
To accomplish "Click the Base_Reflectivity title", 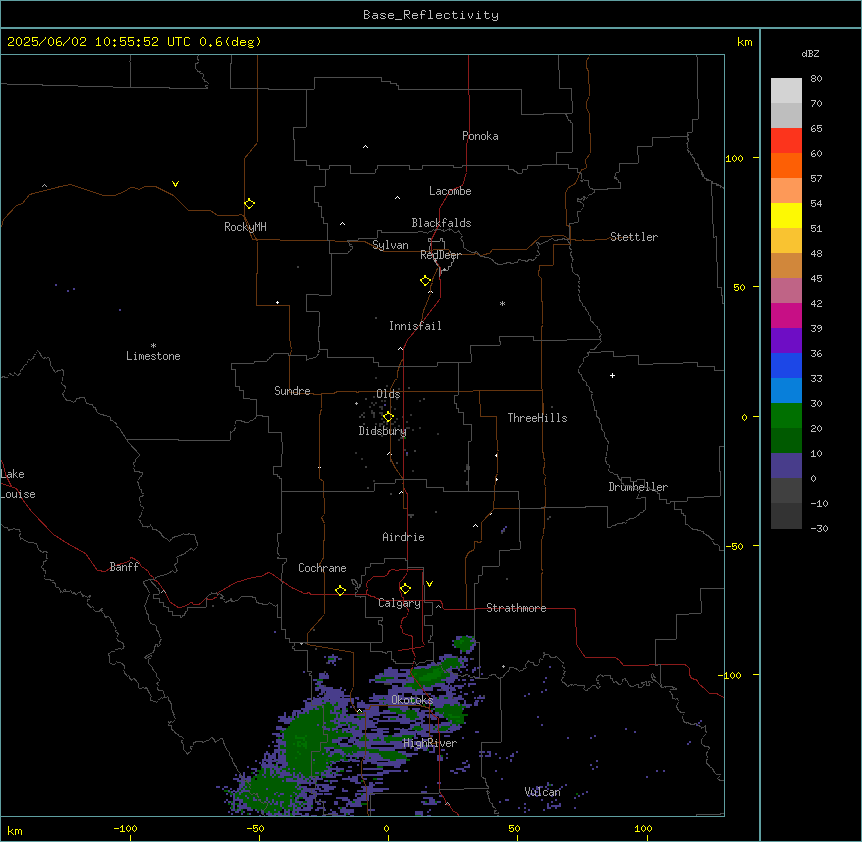I will point(431,15).
